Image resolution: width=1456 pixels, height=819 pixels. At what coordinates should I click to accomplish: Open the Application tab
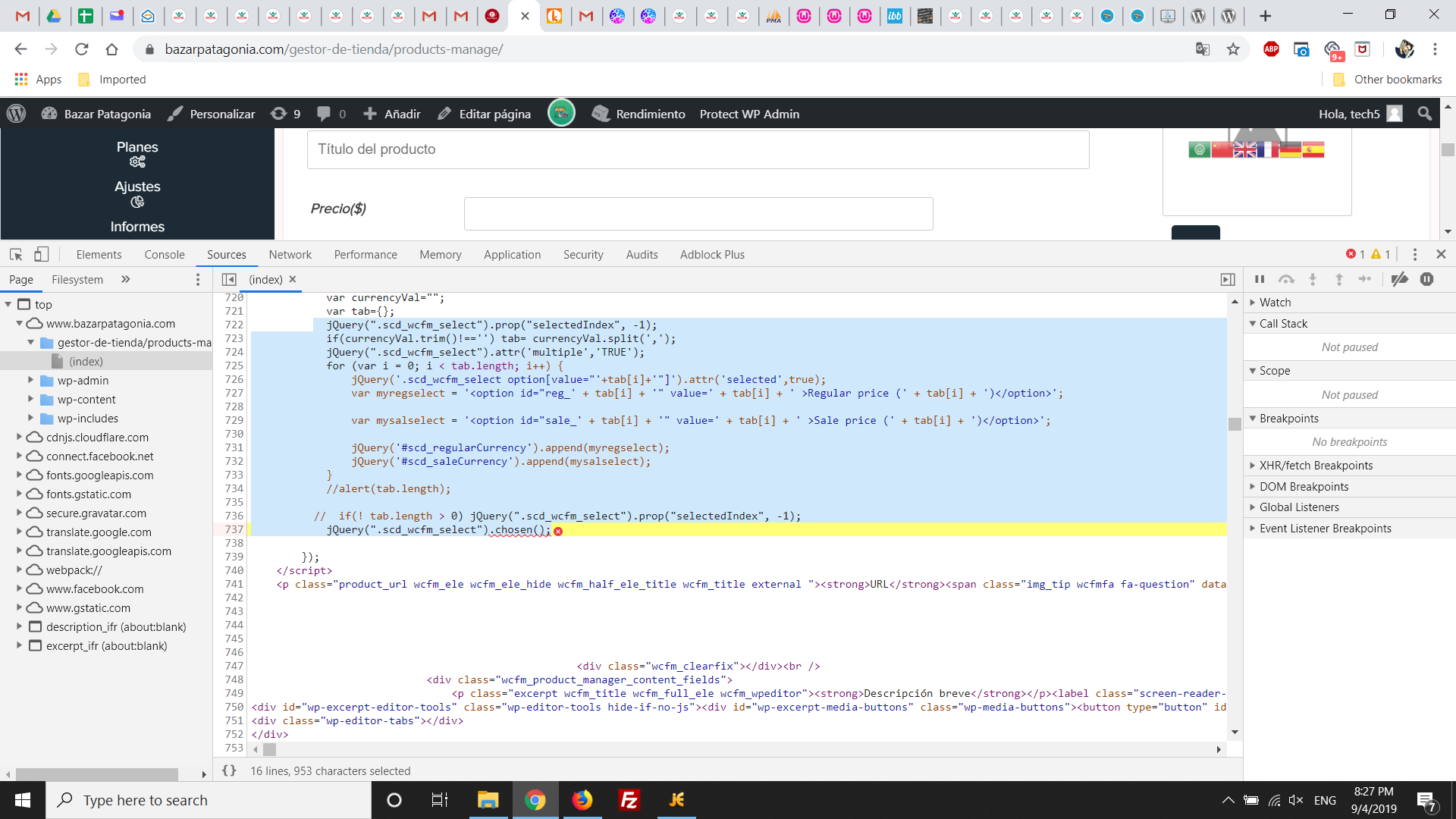click(513, 255)
